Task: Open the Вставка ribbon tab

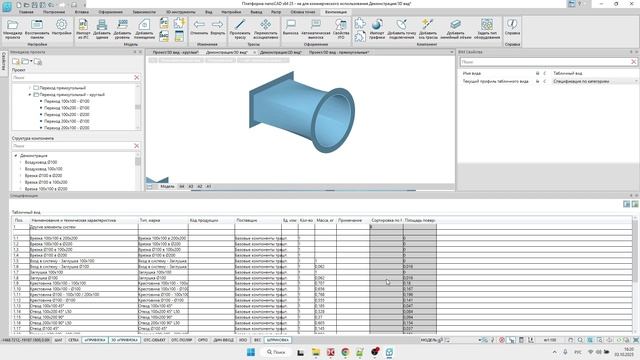Action: coord(82,12)
